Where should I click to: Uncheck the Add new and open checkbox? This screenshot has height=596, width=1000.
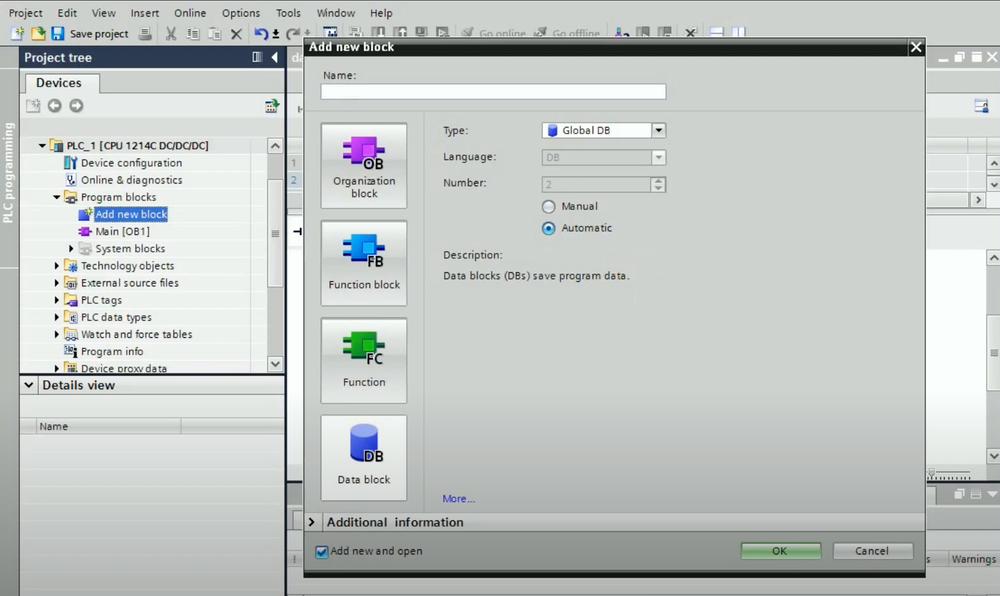321,551
